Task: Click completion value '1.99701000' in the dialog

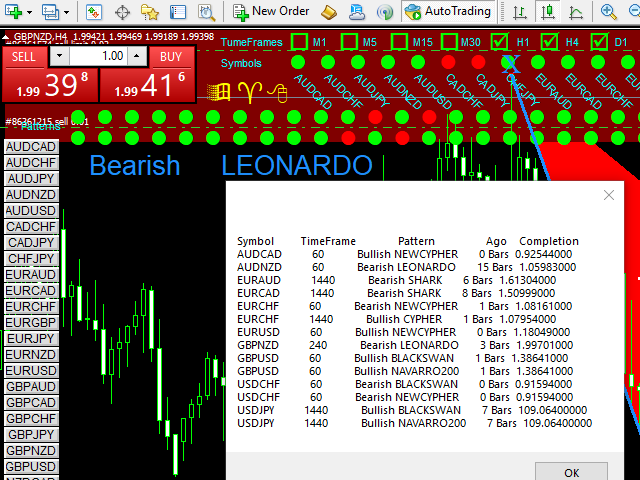Action: (x=544, y=345)
